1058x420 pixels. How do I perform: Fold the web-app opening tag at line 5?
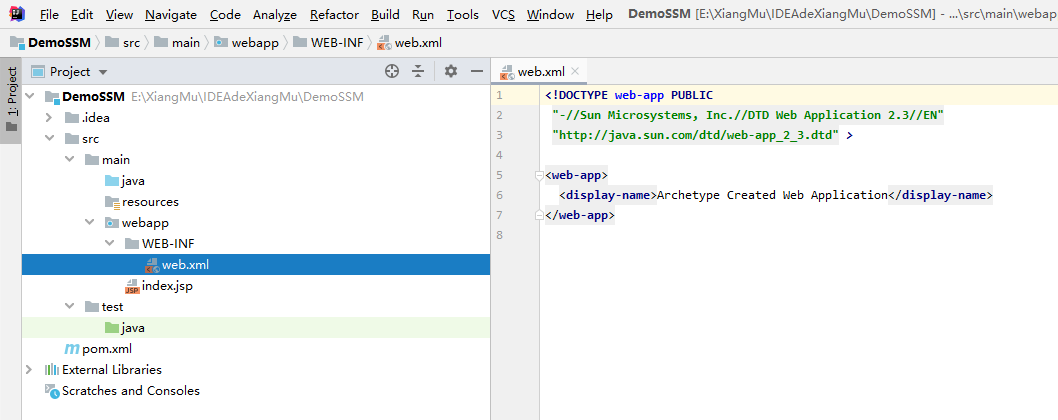pyautogui.click(x=538, y=176)
